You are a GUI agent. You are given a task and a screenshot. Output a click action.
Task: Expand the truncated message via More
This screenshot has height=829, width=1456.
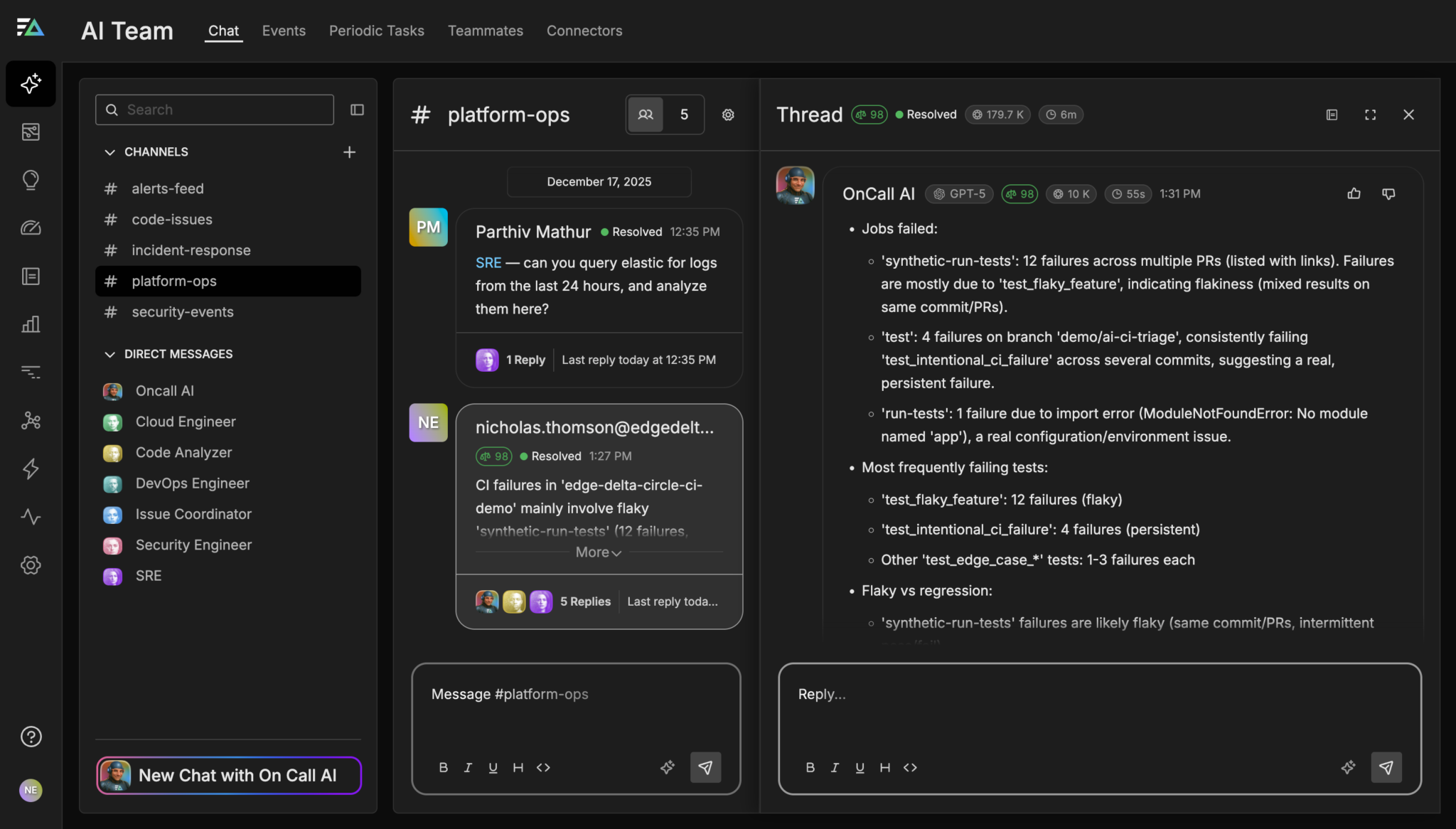[597, 552]
